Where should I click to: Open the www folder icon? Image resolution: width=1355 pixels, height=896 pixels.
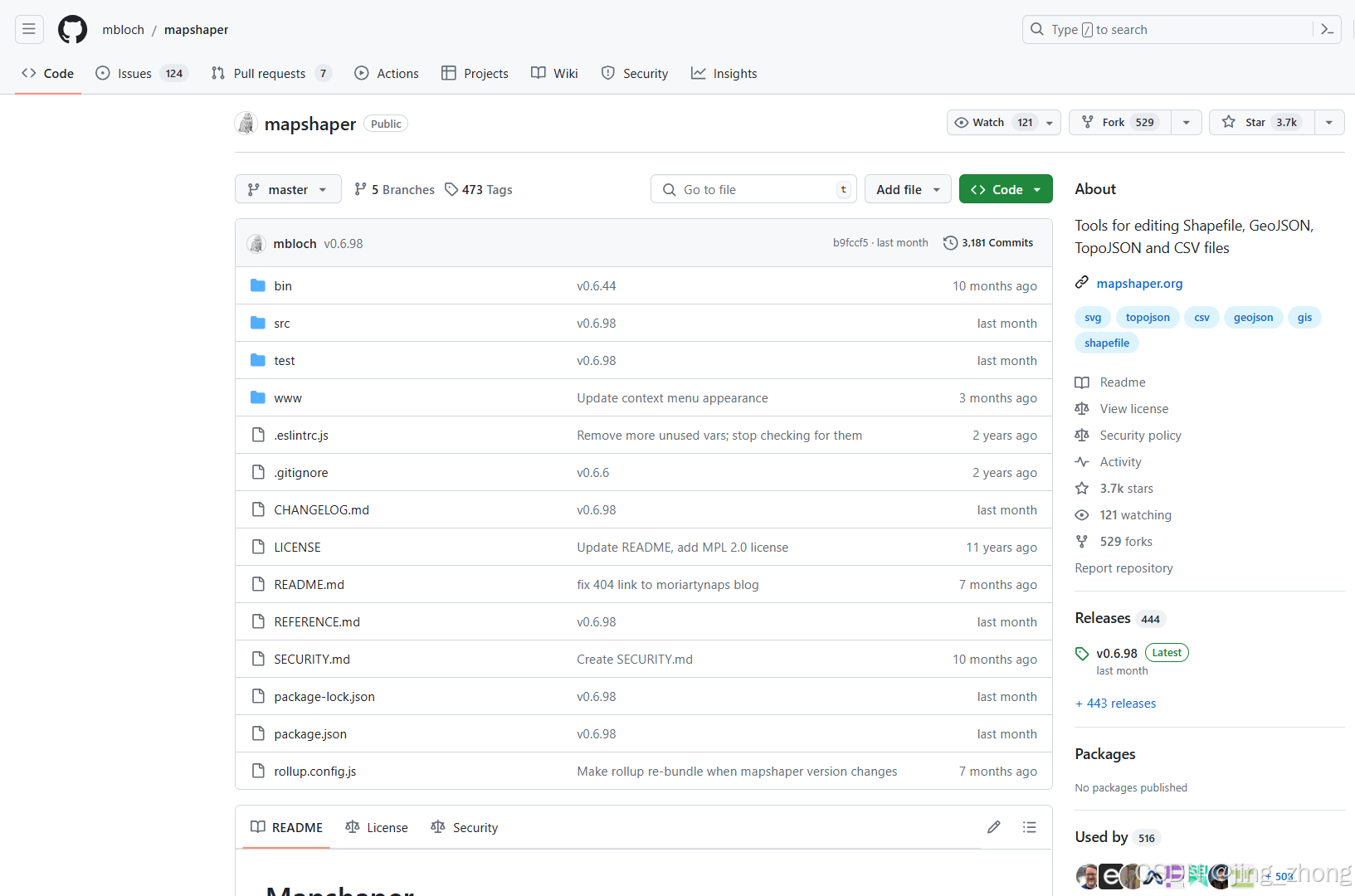[258, 397]
